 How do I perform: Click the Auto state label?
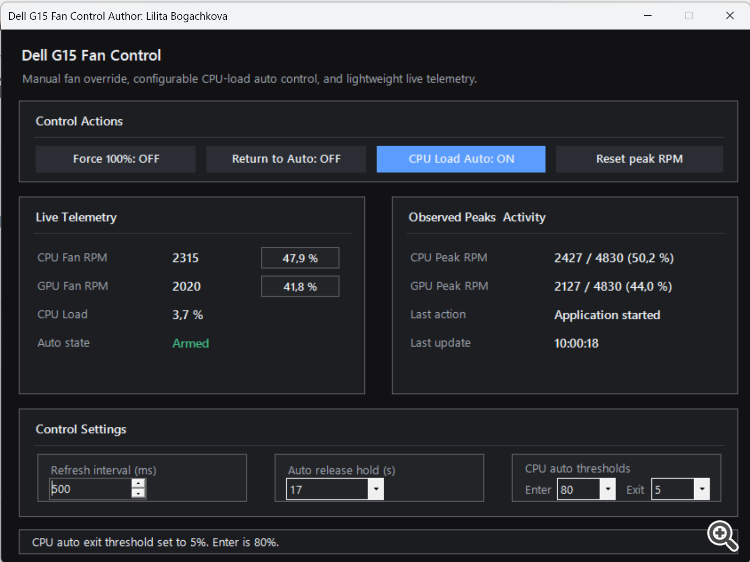point(63,342)
